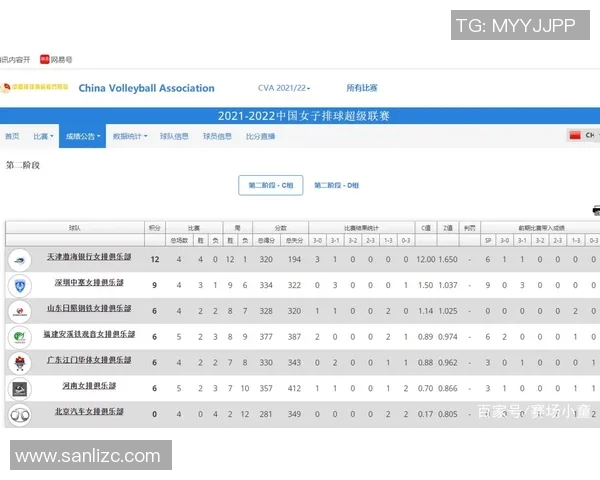Click the Guangdong Jiangmen team logo
The height and width of the screenshot is (480, 600).
[x=20, y=362]
